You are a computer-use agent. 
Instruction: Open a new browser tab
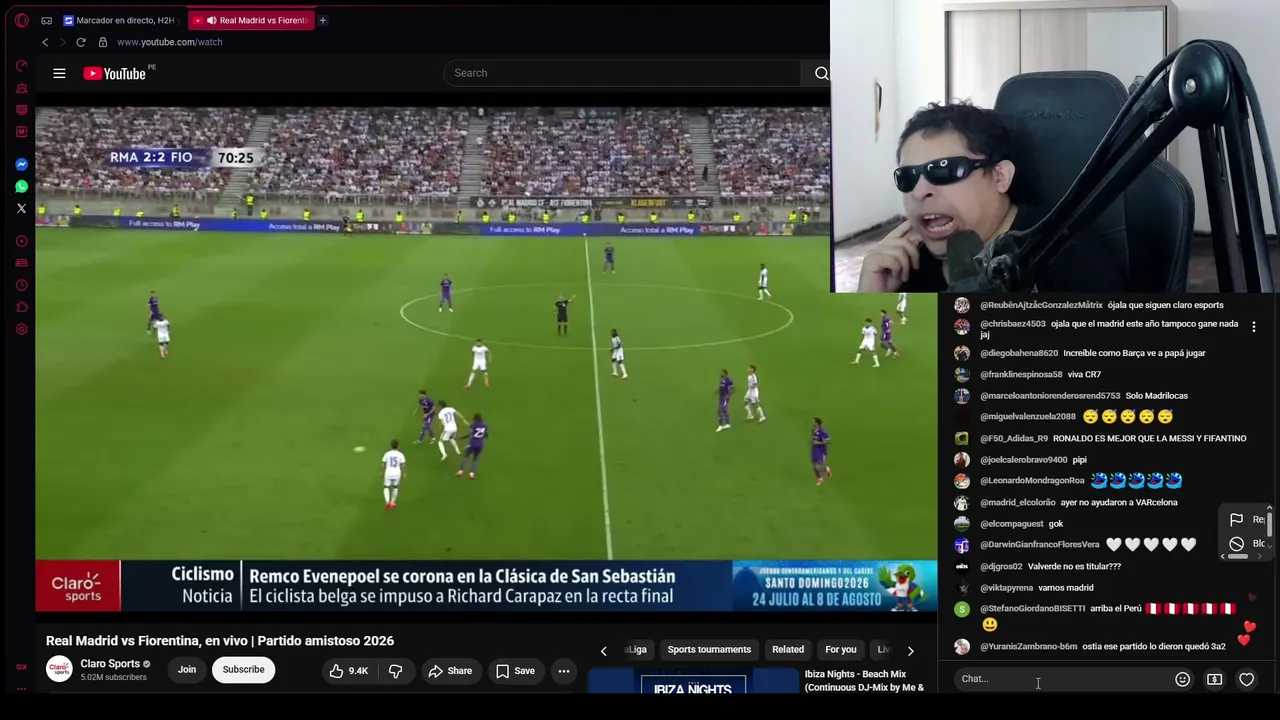tap(323, 20)
